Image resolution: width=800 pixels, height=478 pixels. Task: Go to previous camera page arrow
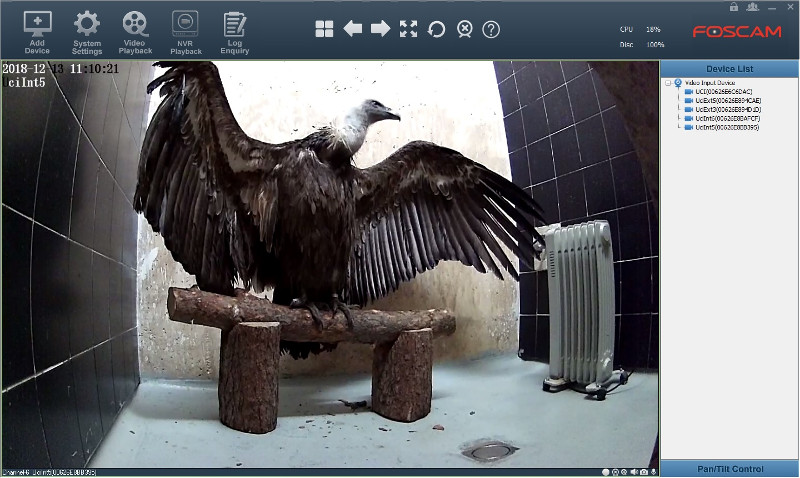353,29
